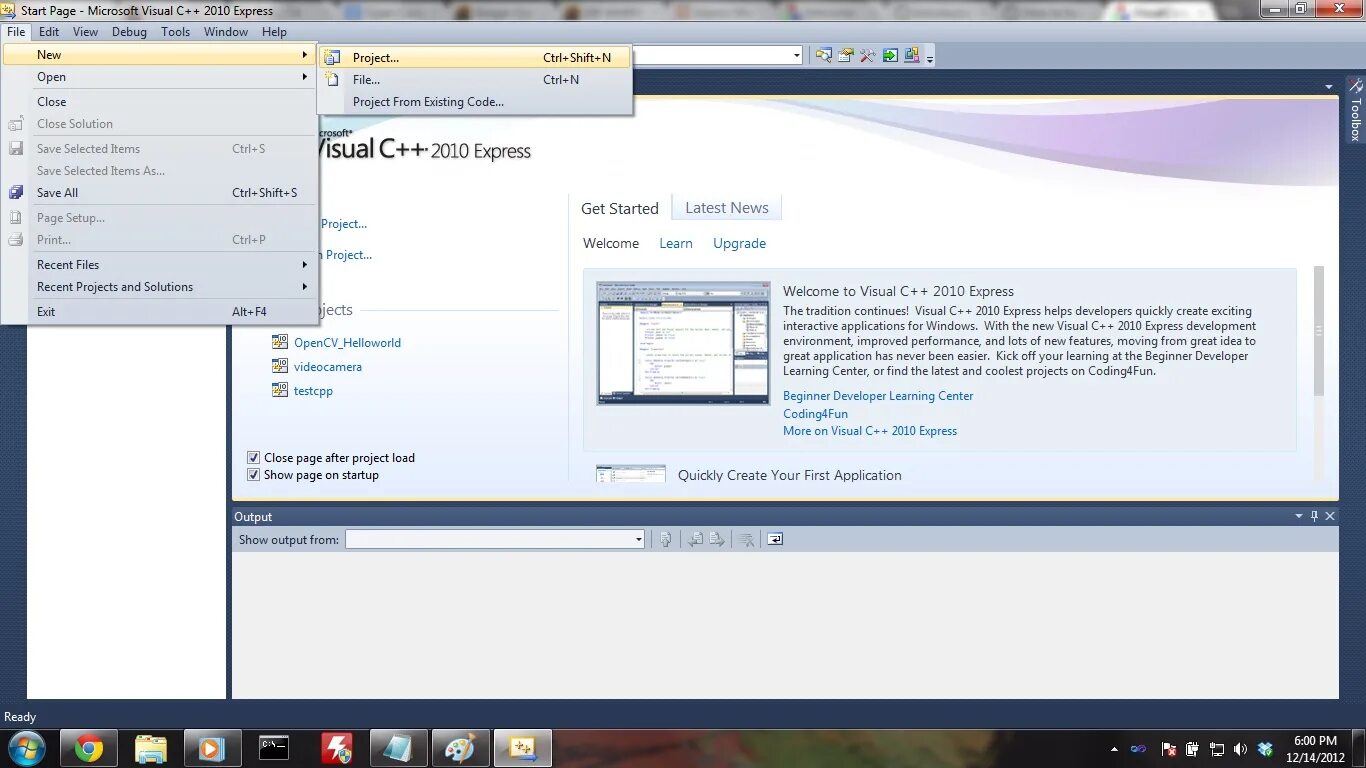Open the Help menu
Image resolution: width=1366 pixels, height=768 pixels.
tap(274, 32)
